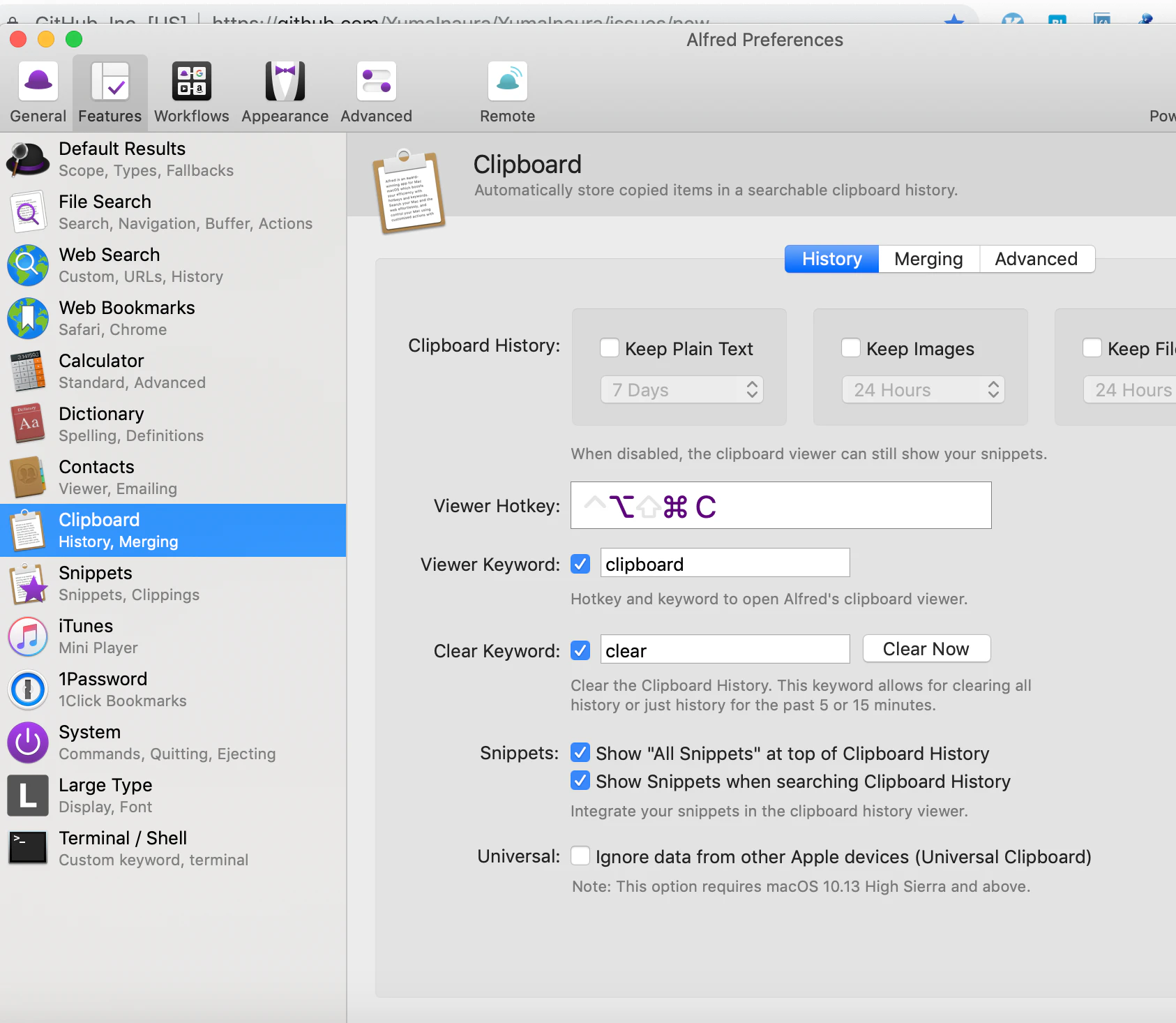
Task: Switch to the History tab
Action: [x=832, y=259]
